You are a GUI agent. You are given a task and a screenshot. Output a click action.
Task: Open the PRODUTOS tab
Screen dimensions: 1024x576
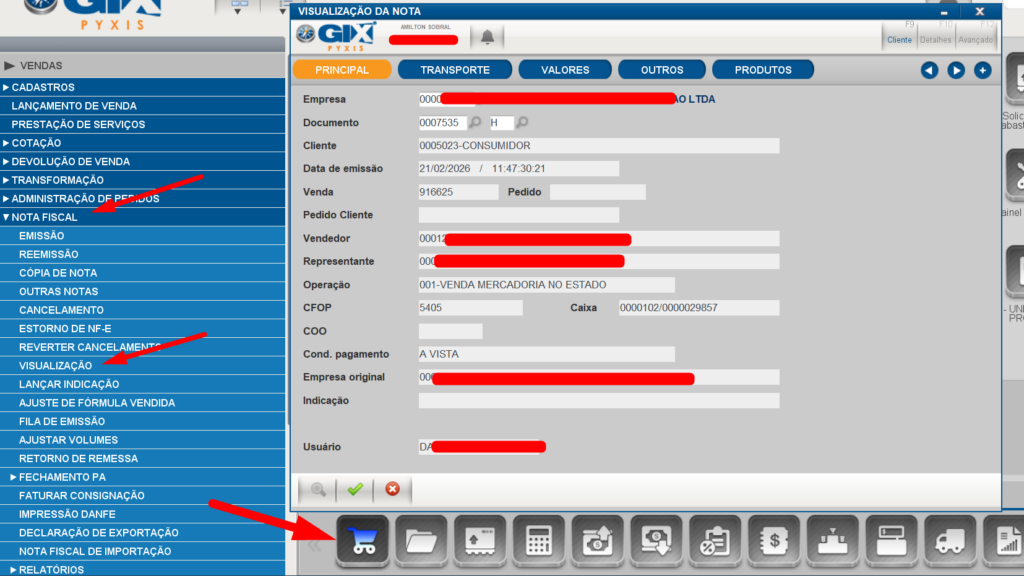762,70
